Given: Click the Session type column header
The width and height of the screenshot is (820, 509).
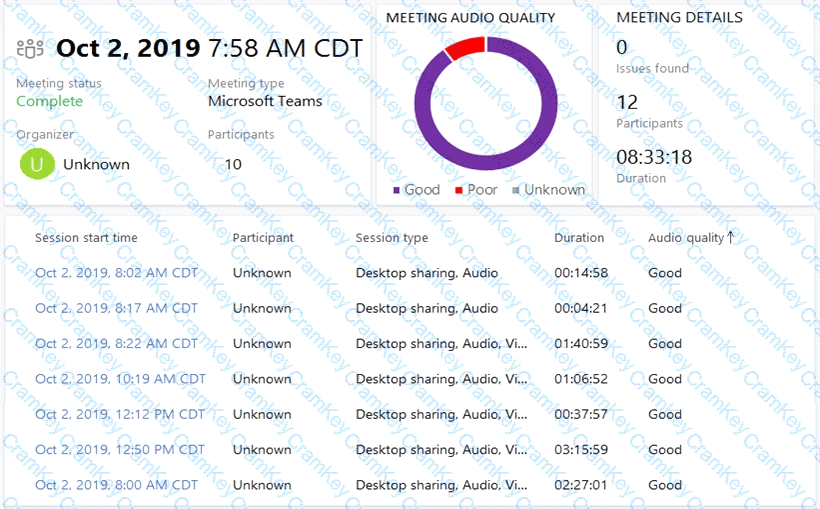Looking at the screenshot, I should click(x=391, y=238).
